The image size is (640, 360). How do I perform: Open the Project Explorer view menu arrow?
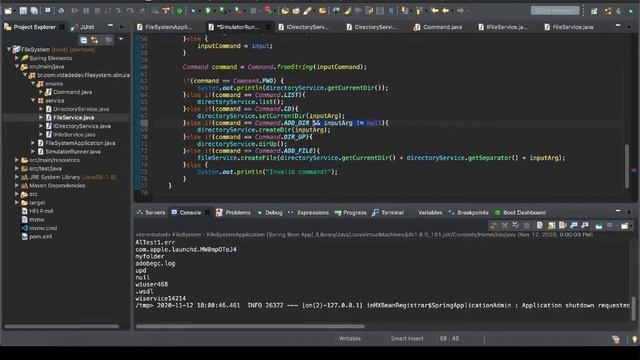coord(121,40)
